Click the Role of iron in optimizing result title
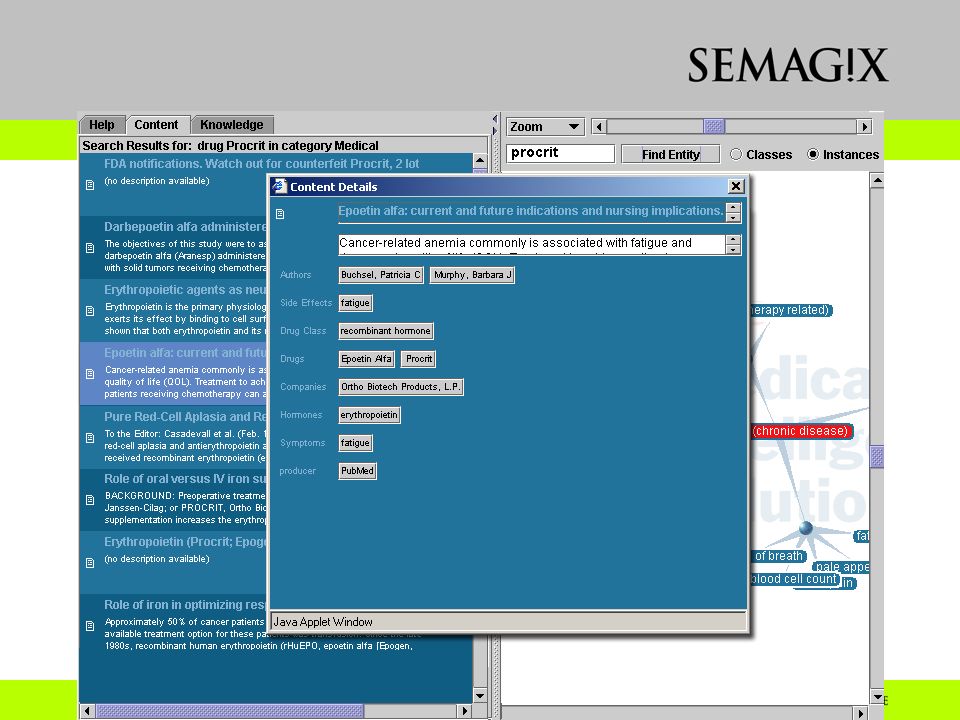Viewport: 960px width, 720px height. [185, 605]
